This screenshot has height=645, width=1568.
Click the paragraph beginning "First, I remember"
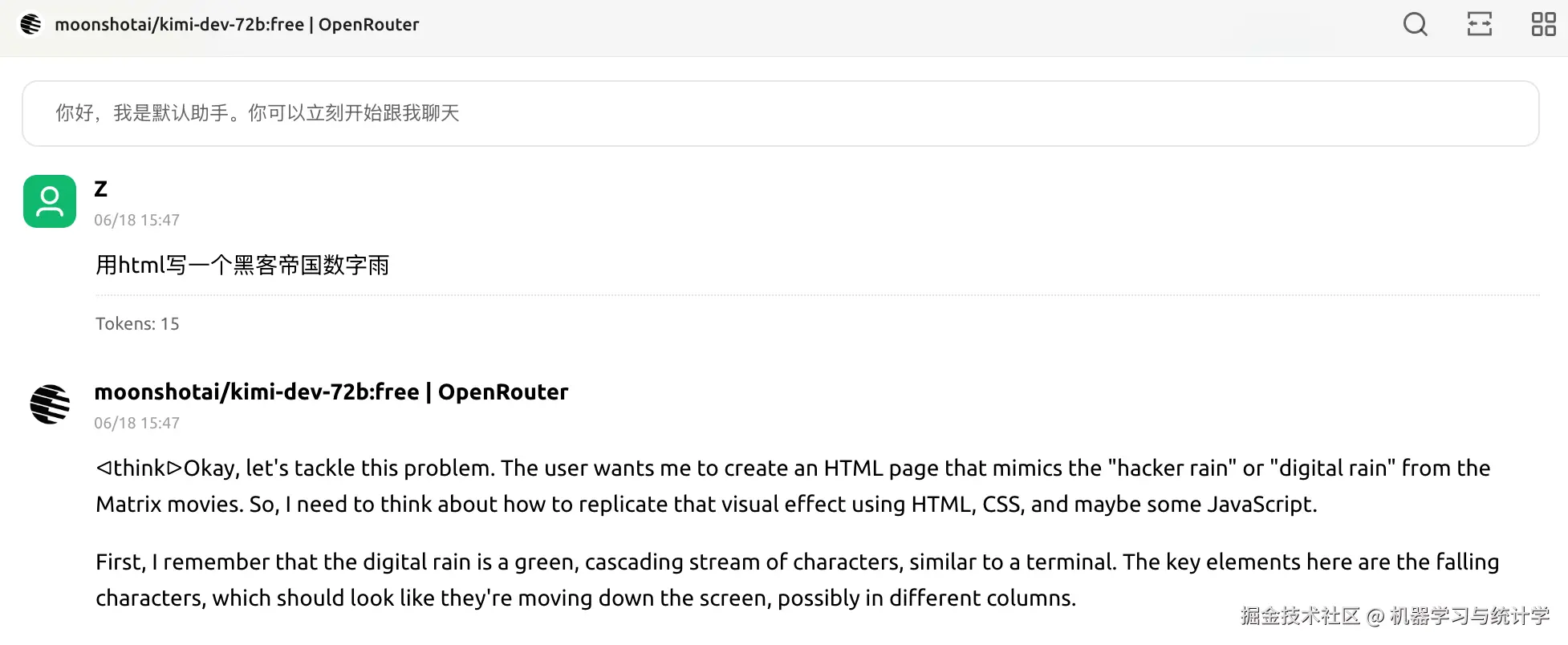(x=796, y=562)
